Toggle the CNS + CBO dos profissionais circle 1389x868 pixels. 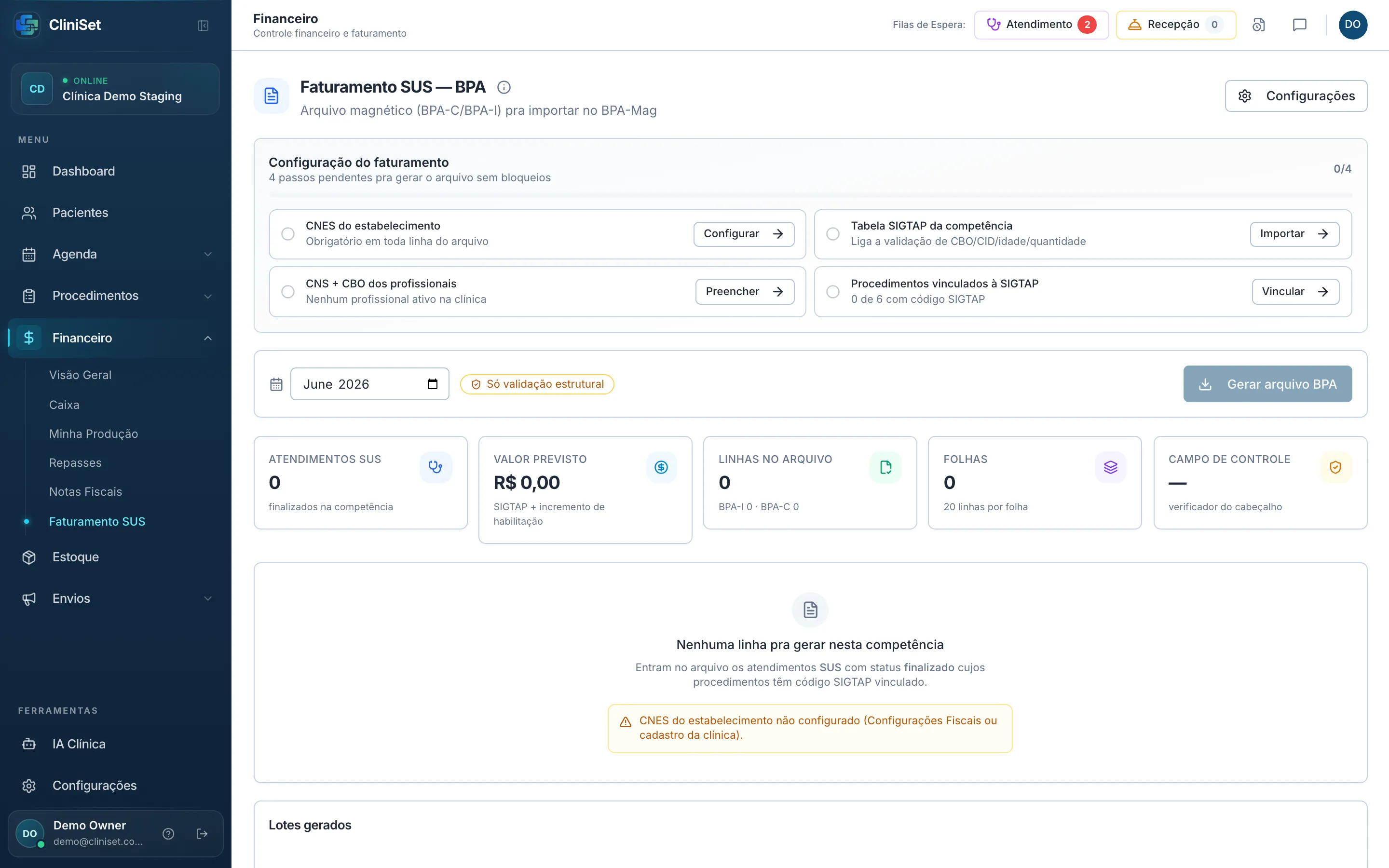click(288, 292)
